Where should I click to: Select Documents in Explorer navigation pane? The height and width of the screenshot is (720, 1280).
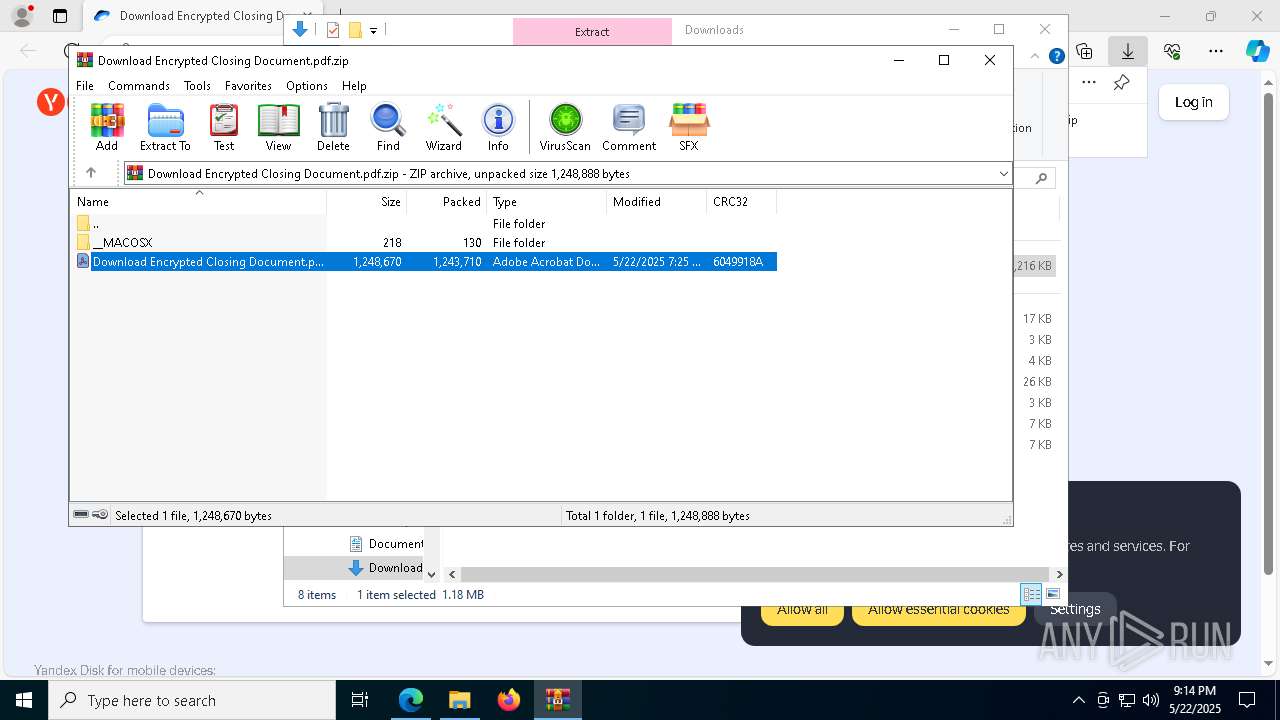tap(385, 544)
